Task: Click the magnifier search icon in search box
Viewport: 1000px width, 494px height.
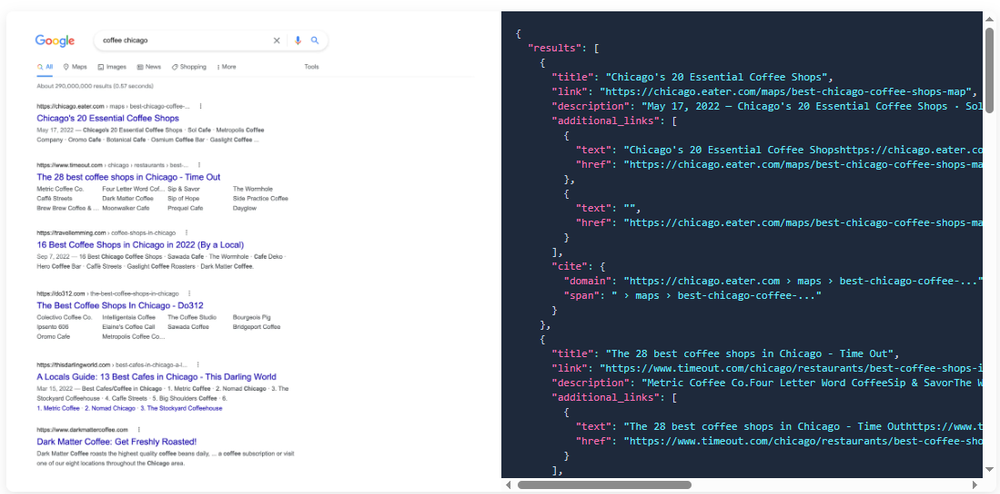Action: (x=314, y=40)
